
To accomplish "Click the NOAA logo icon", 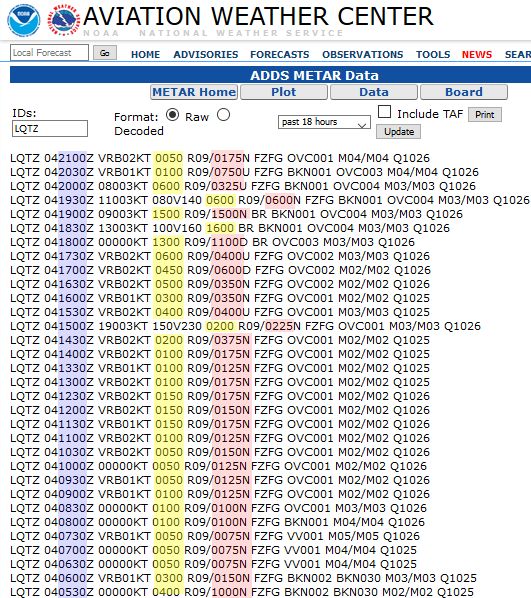I will [x=24, y=20].
